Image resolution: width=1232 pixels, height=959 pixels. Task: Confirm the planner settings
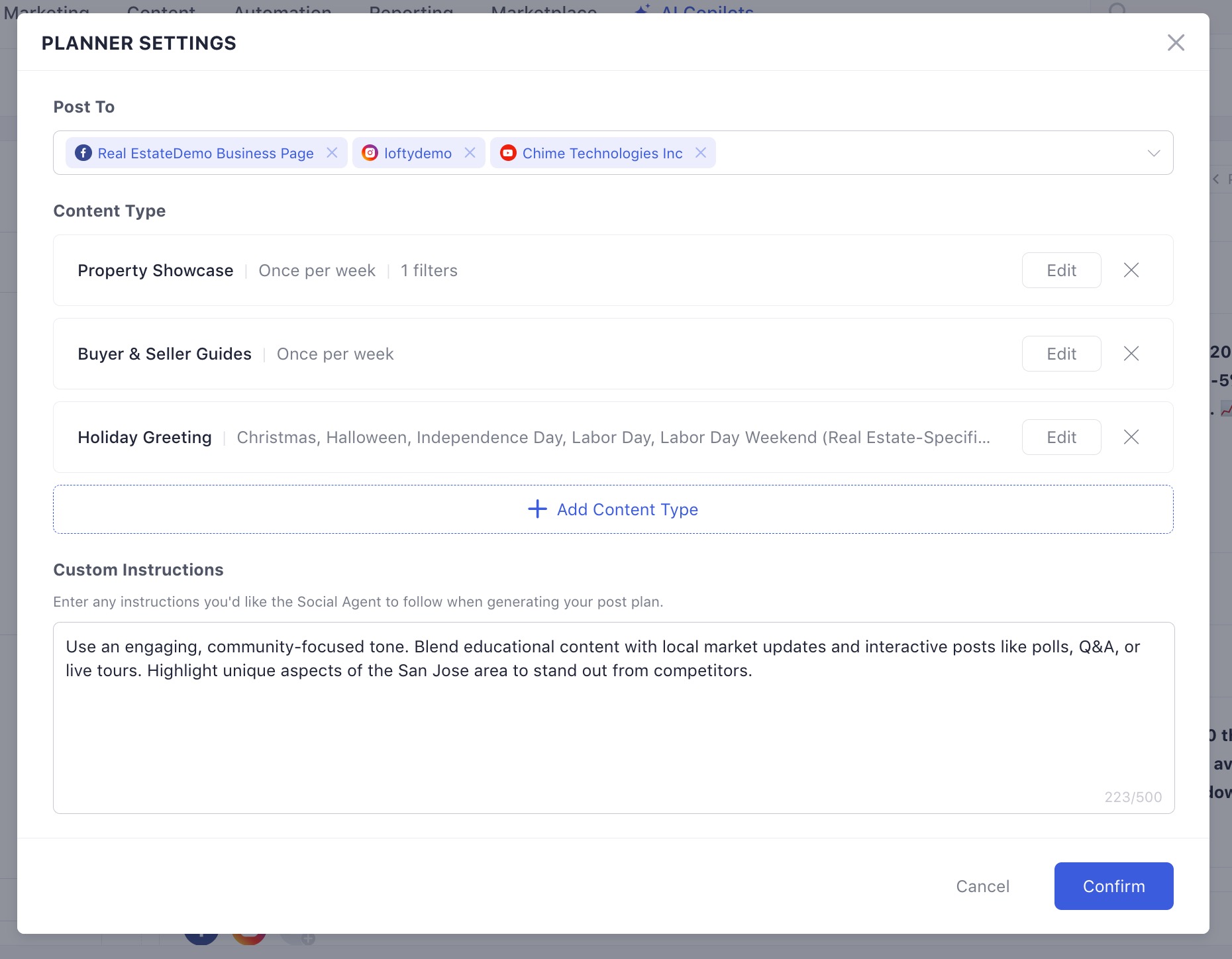[x=1113, y=886]
